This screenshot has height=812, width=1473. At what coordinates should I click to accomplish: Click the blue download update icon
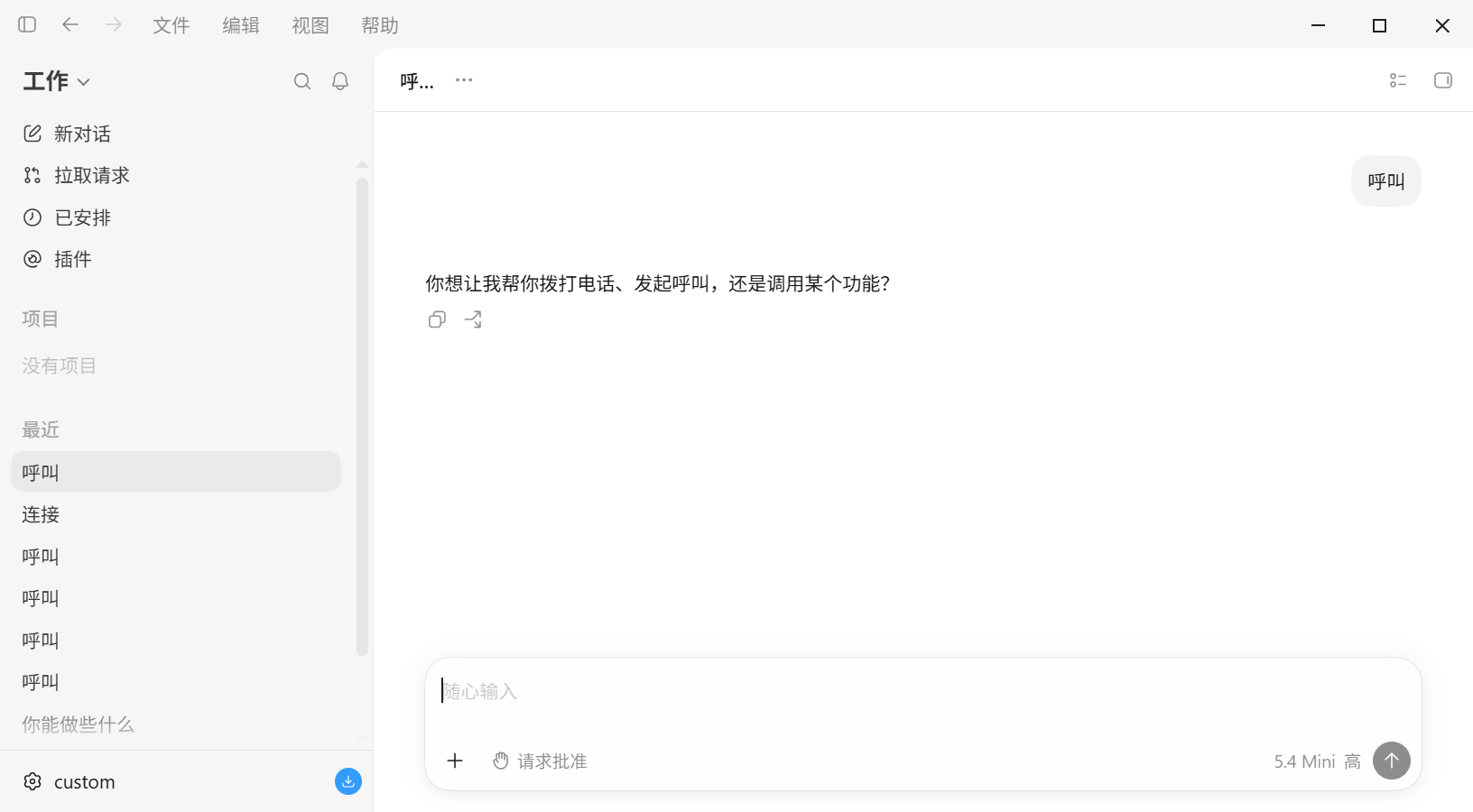pos(348,781)
